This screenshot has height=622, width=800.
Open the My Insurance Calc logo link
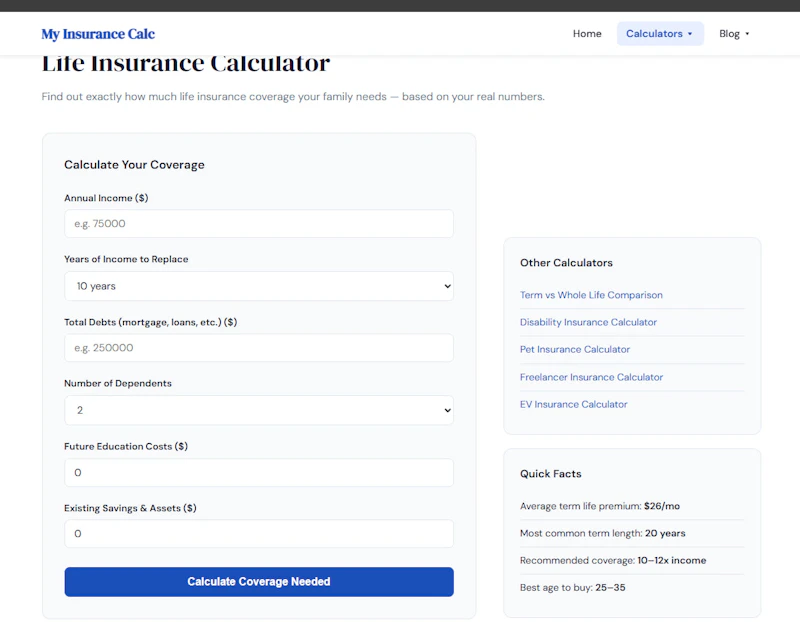(98, 34)
